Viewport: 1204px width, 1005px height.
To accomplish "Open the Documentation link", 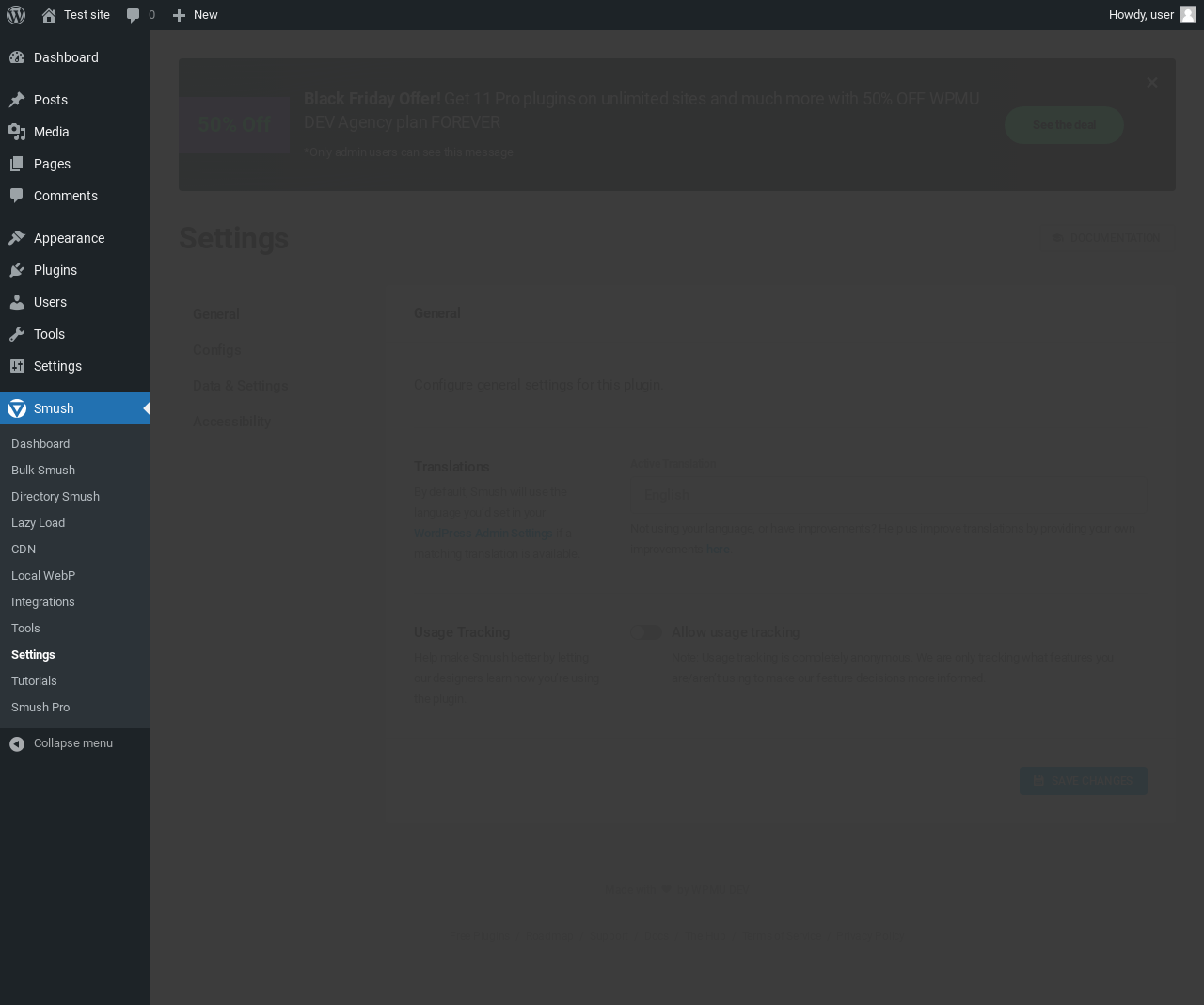I will pyautogui.click(x=1106, y=238).
